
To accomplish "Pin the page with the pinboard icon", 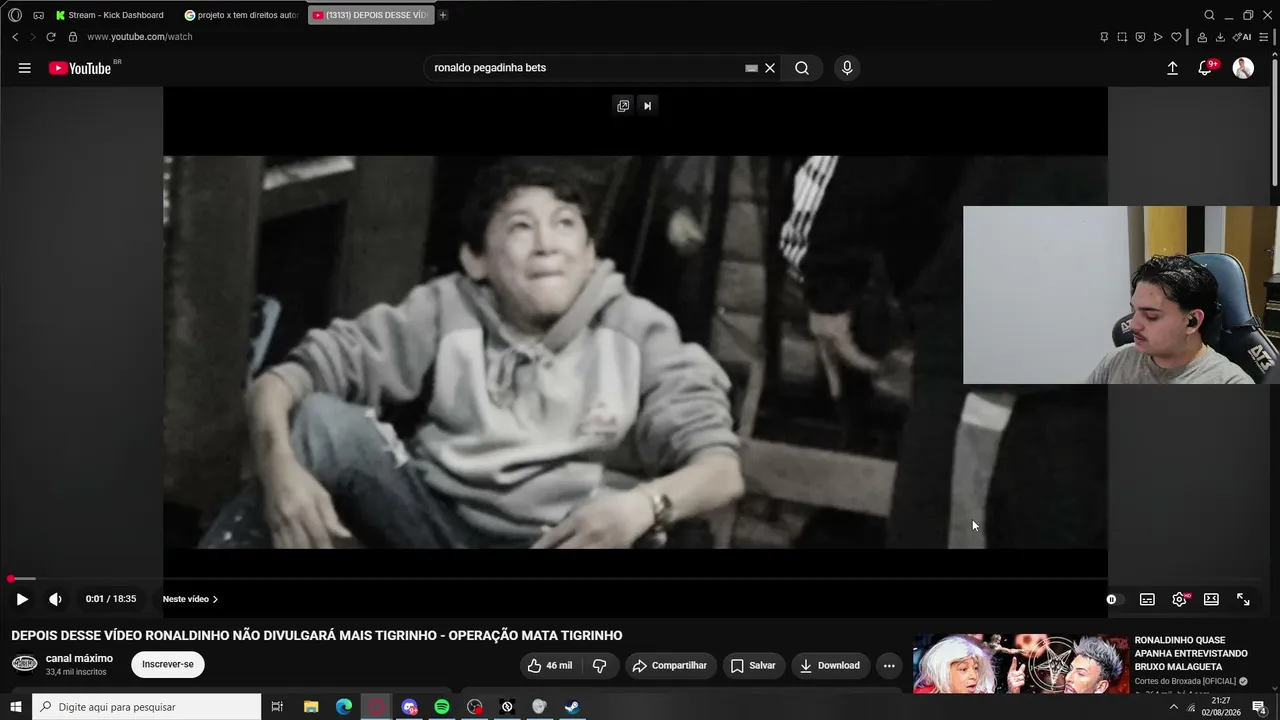I will point(1104,37).
